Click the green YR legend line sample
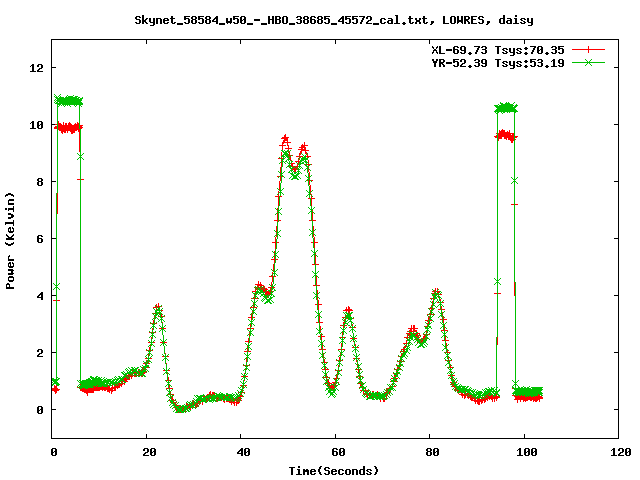 click(588, 62)
